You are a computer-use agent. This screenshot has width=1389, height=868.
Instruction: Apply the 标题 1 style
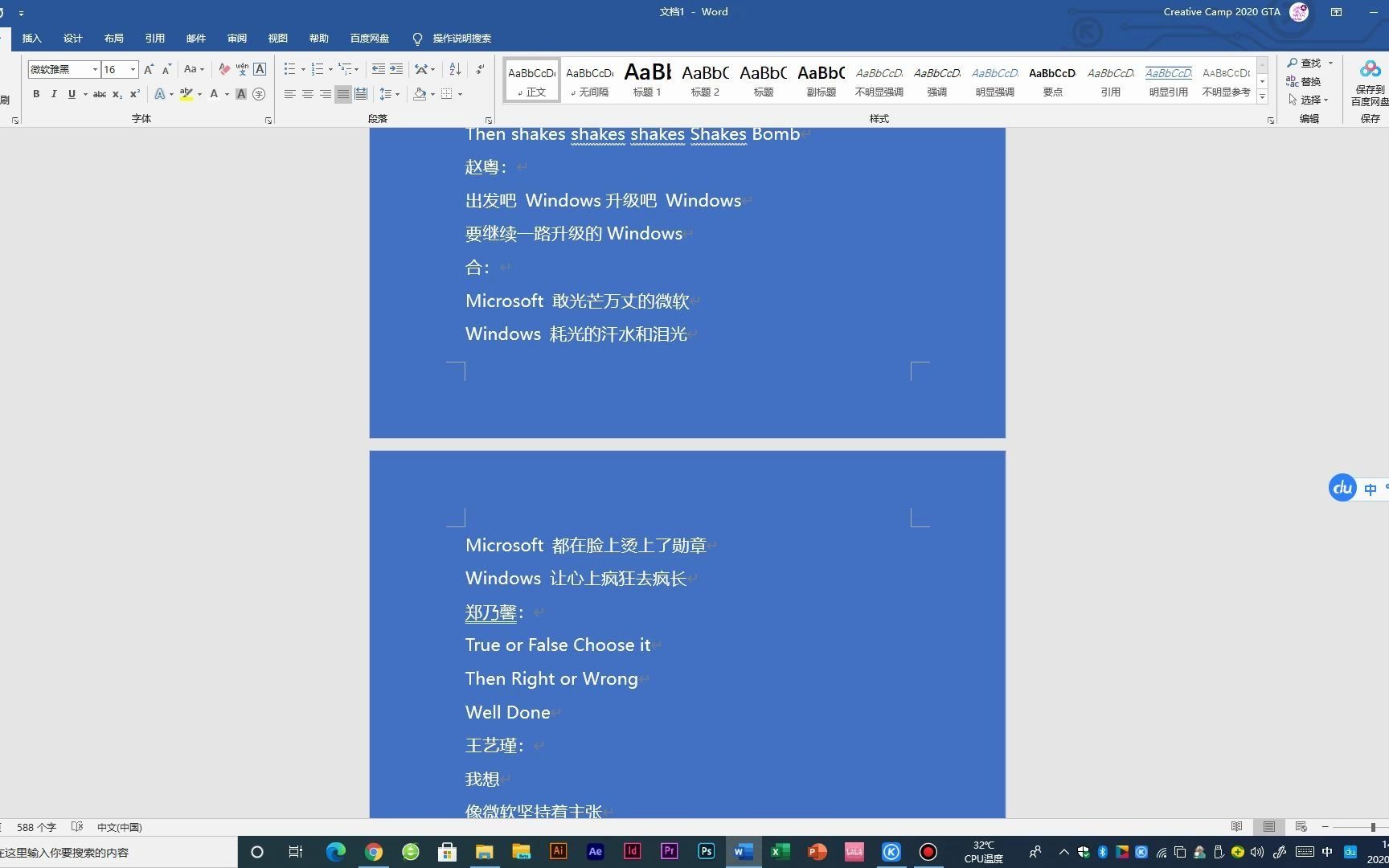(x=647, y=80)
